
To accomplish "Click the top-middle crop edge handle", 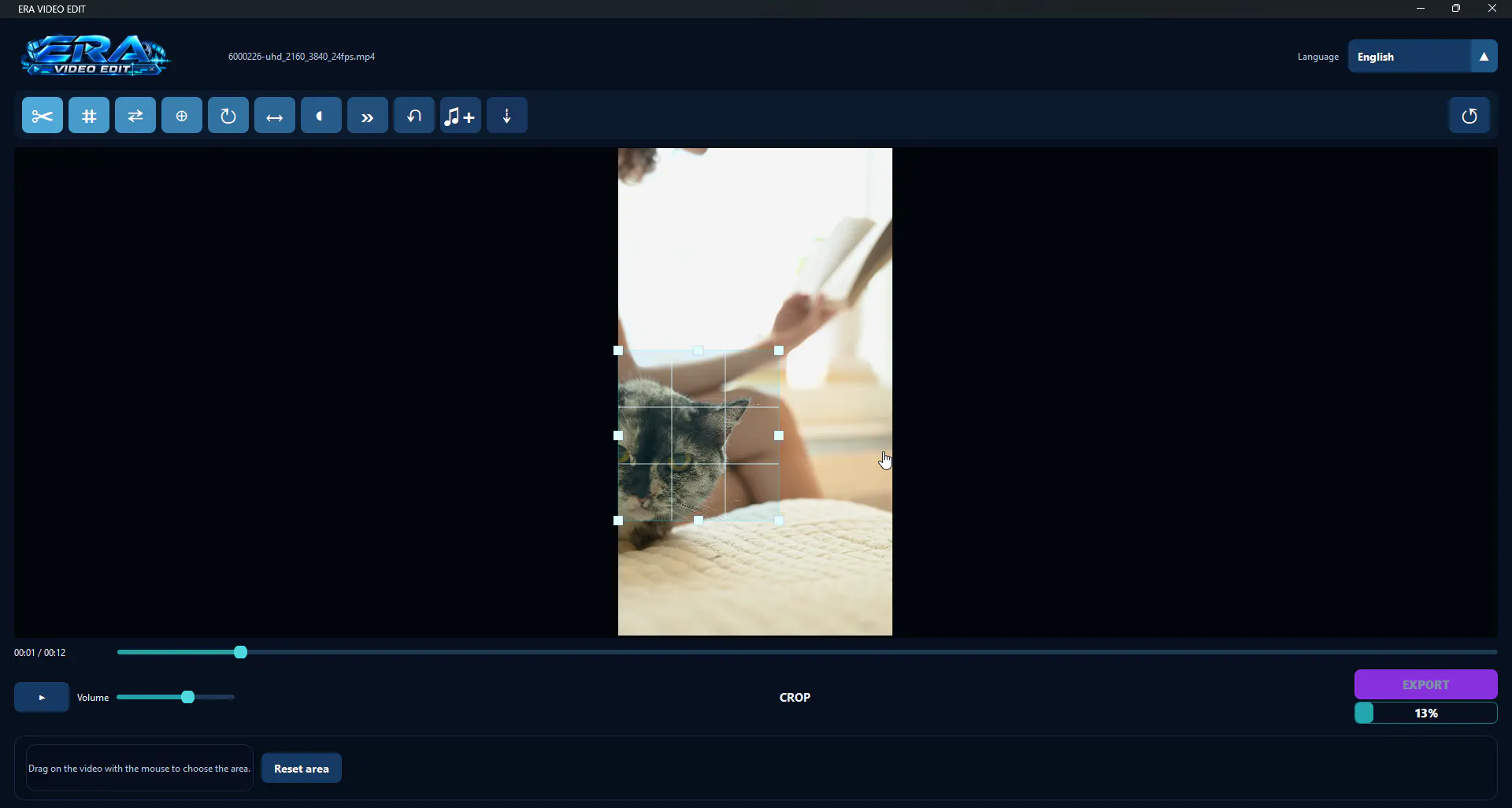I will click(699, 350).
